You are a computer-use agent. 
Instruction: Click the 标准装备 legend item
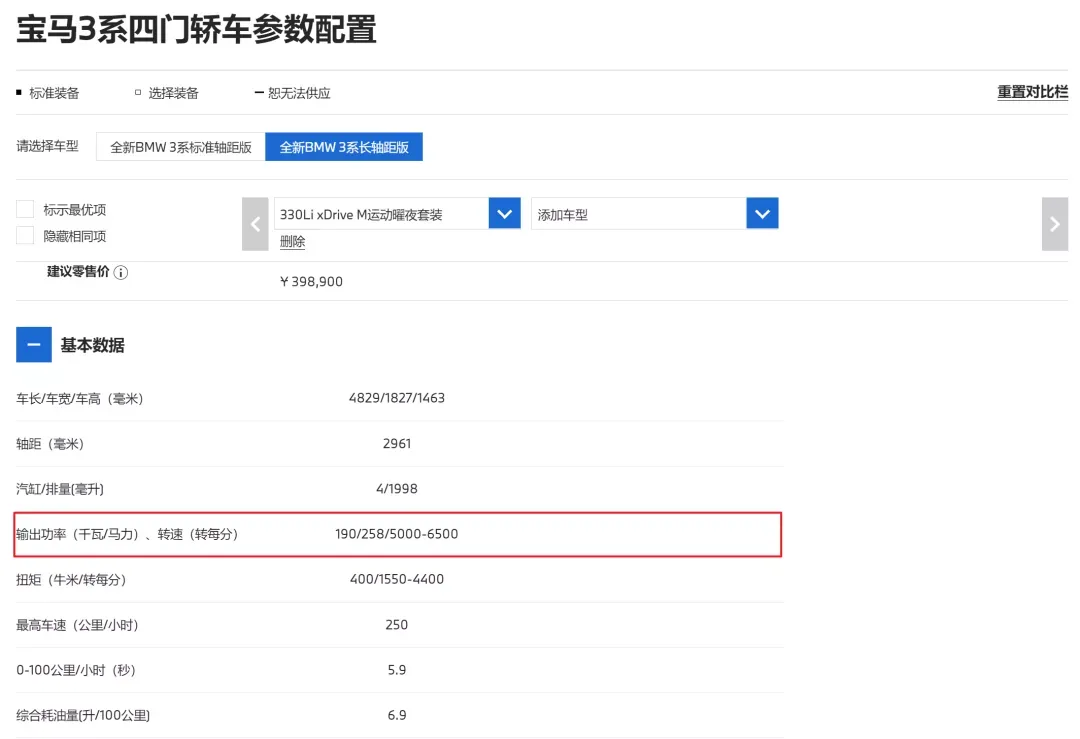click(48, 93)
